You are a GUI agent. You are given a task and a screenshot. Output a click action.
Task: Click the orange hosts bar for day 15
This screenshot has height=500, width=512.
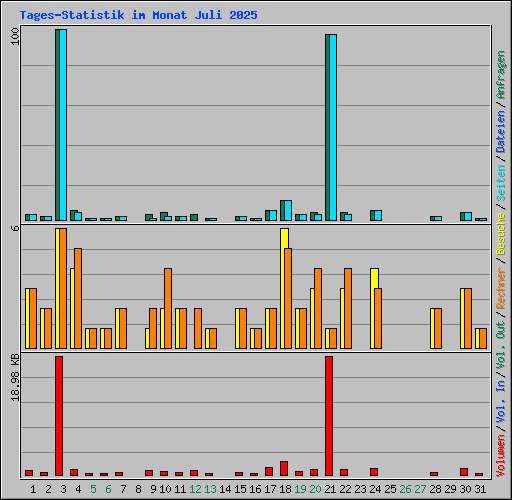(x=243, y=329)
